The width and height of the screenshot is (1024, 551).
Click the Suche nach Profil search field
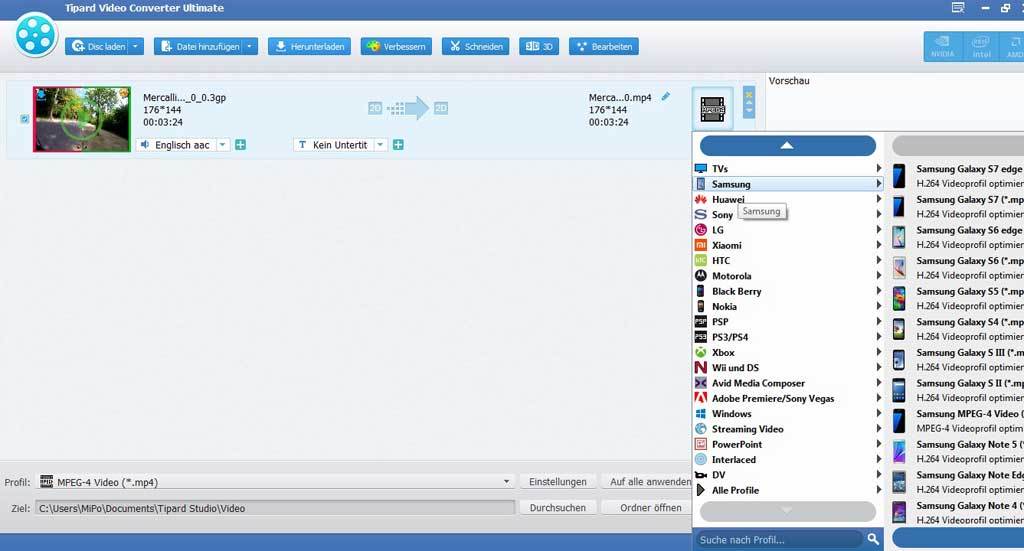pyautogui.click(x=778, y=539)
